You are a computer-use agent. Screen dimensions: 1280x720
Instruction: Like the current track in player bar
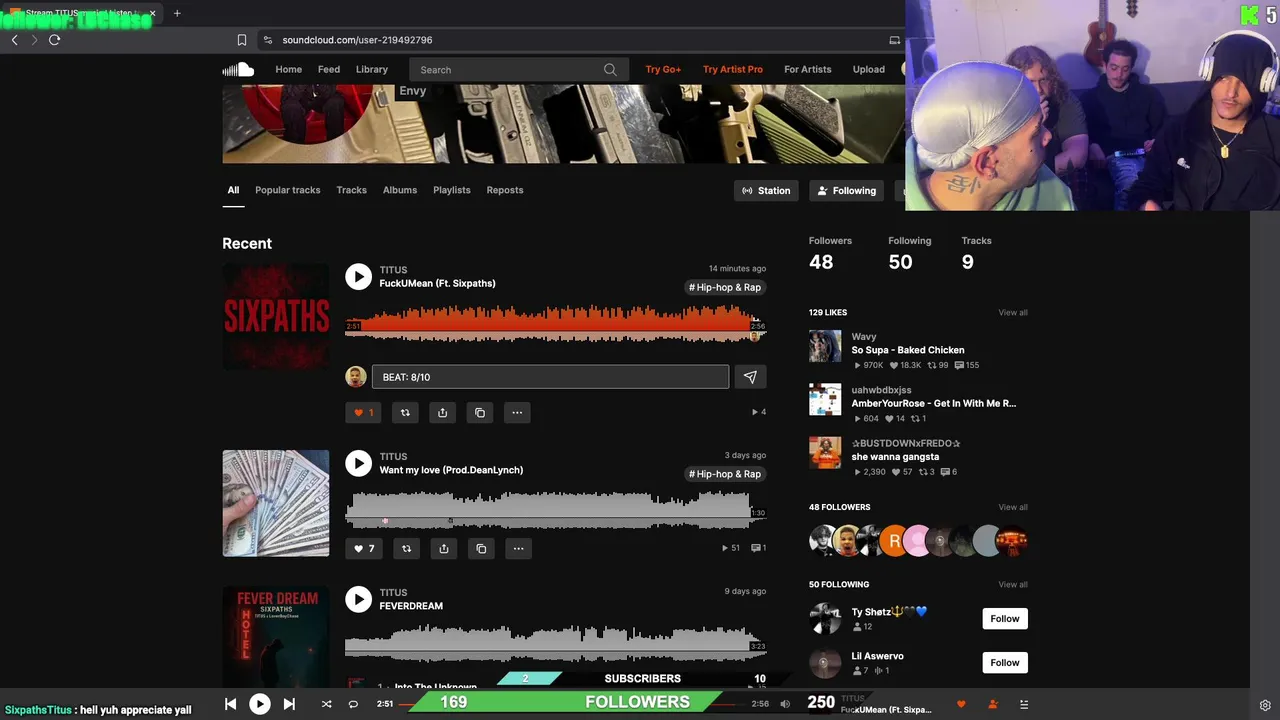[x=961, y=705]
